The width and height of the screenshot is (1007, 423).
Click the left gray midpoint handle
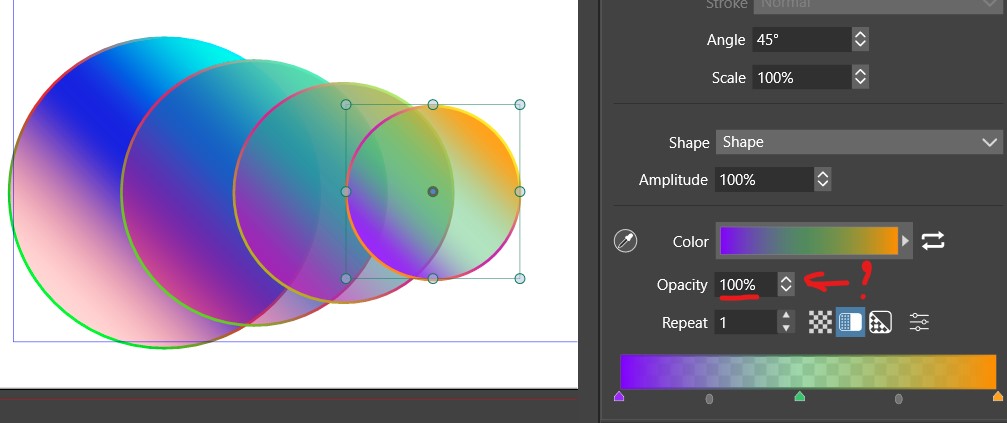click(709, 399)
